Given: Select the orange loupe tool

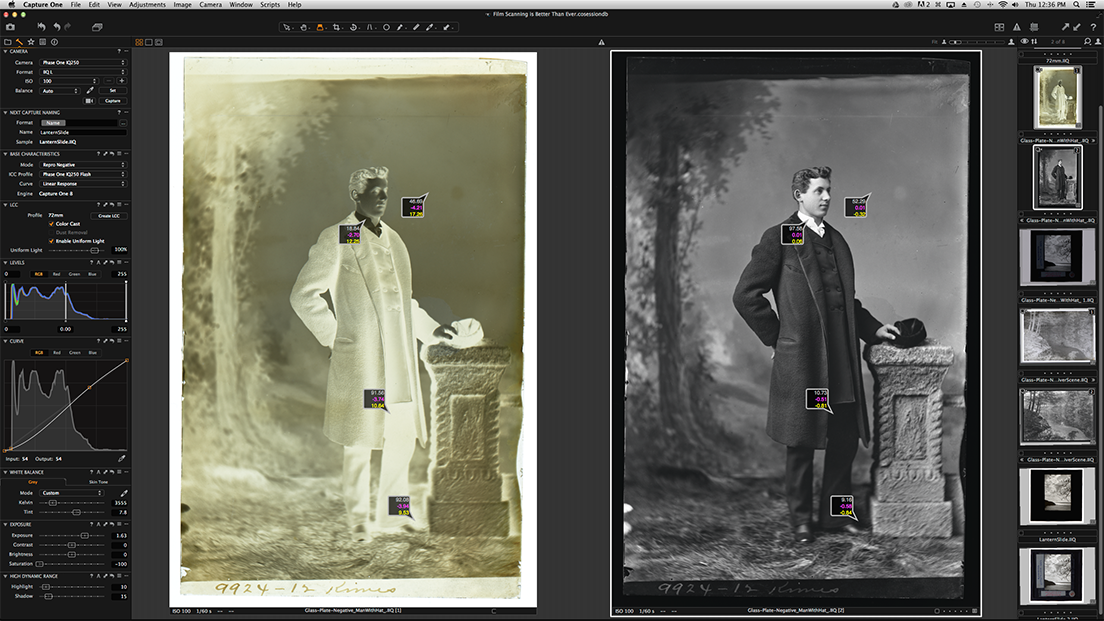Looking at the screenshot, I should point(320,27).
